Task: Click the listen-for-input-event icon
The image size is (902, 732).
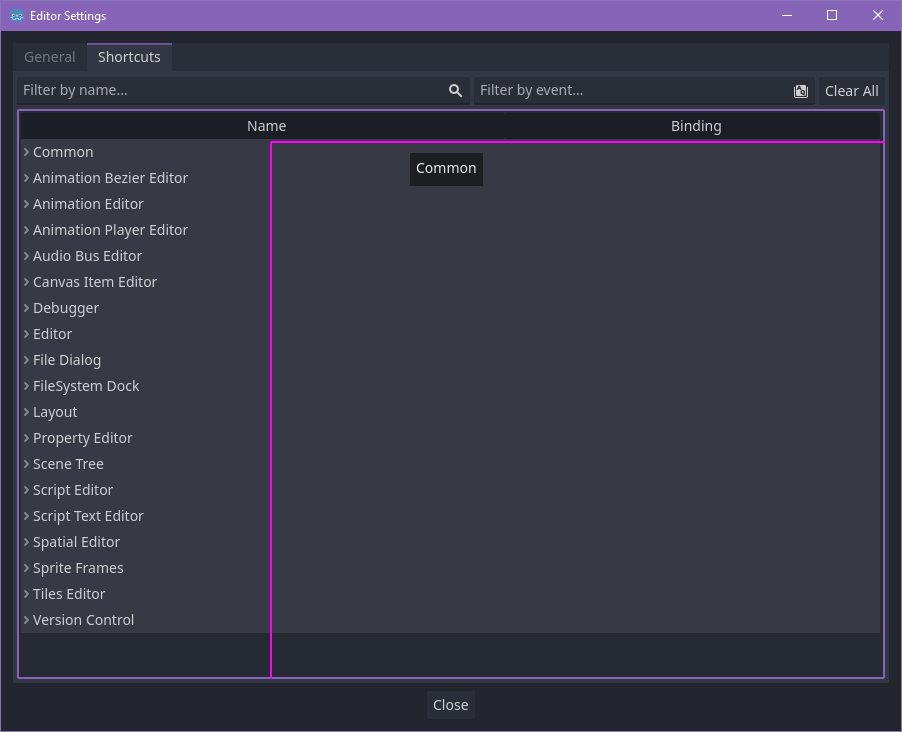Action: [x=800, y=90]
